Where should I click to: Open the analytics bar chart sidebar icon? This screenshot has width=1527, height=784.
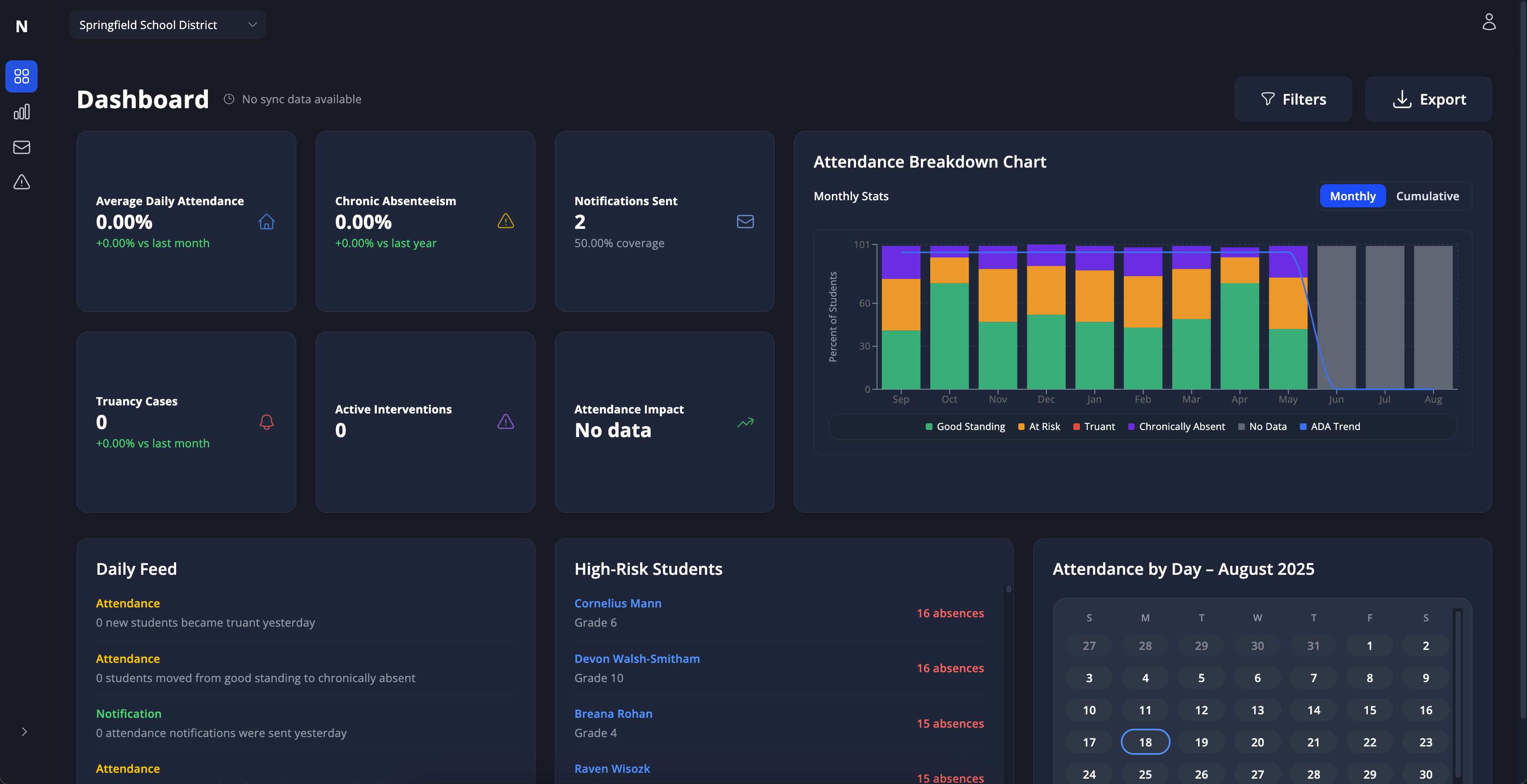tap(21, 112)
